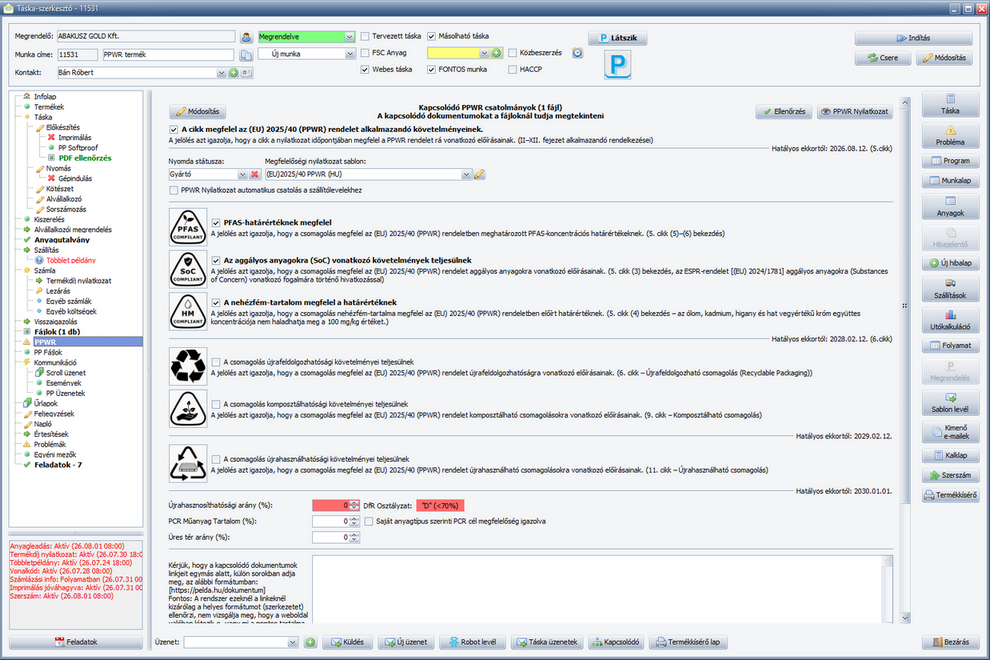Clear Nyomda státusza with red X icon
Screen dimensions: 990x660
254,174
